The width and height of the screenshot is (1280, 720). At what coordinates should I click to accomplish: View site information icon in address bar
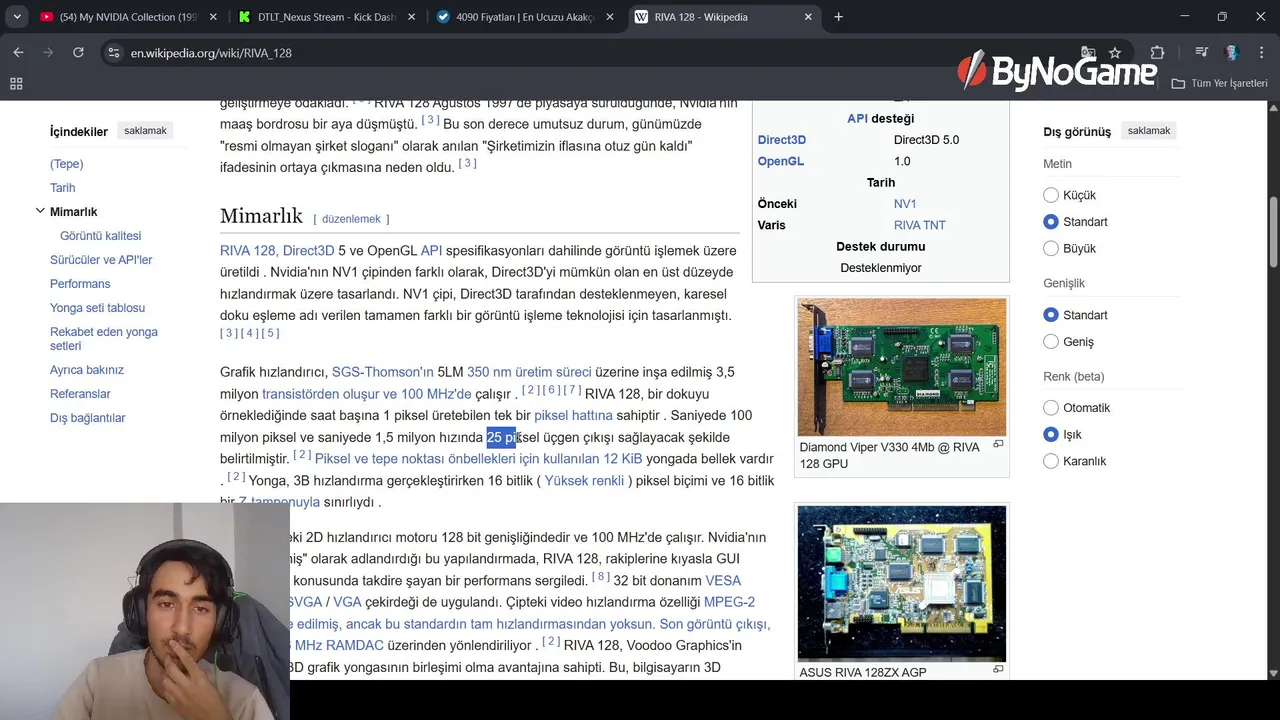(114, 53)
